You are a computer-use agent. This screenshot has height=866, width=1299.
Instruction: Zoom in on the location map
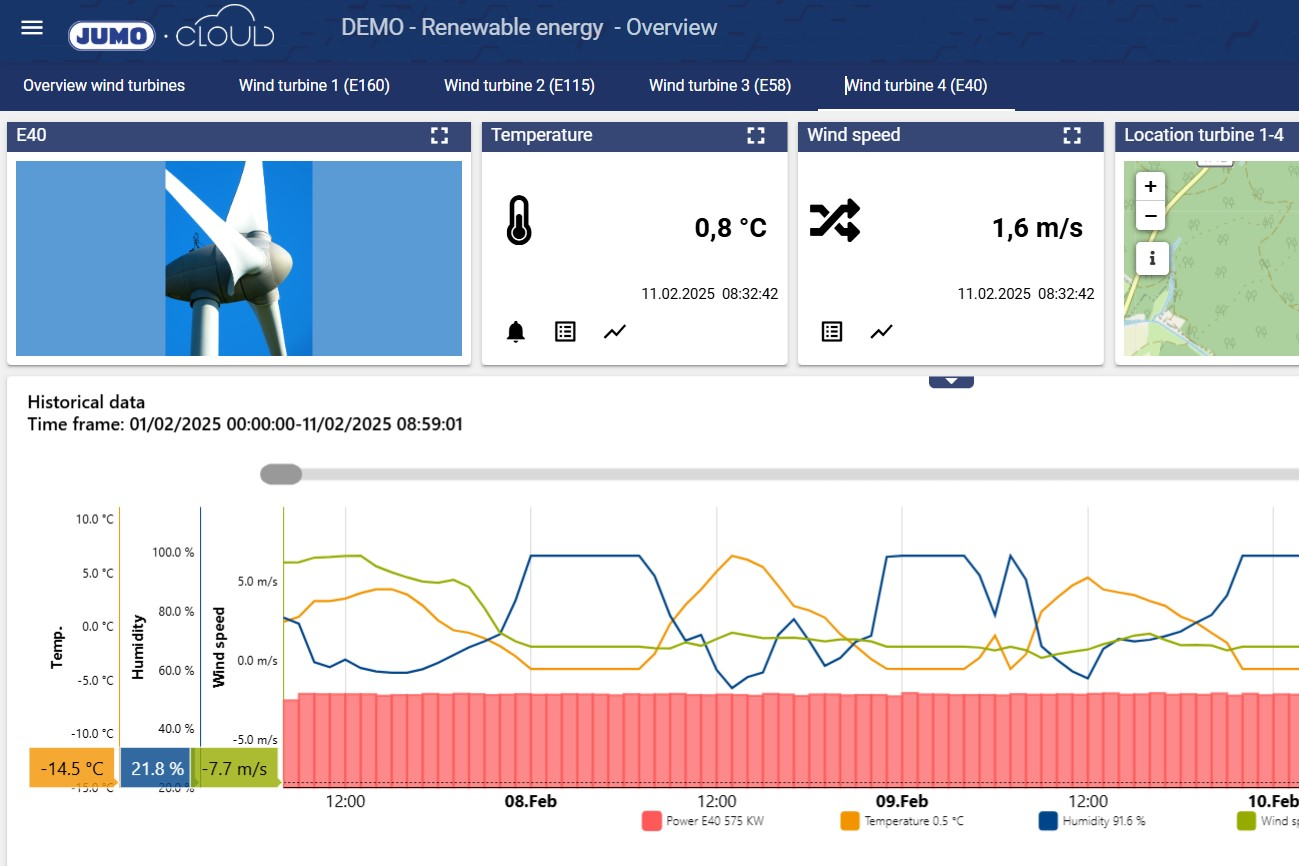click(x=1151, y=186)
